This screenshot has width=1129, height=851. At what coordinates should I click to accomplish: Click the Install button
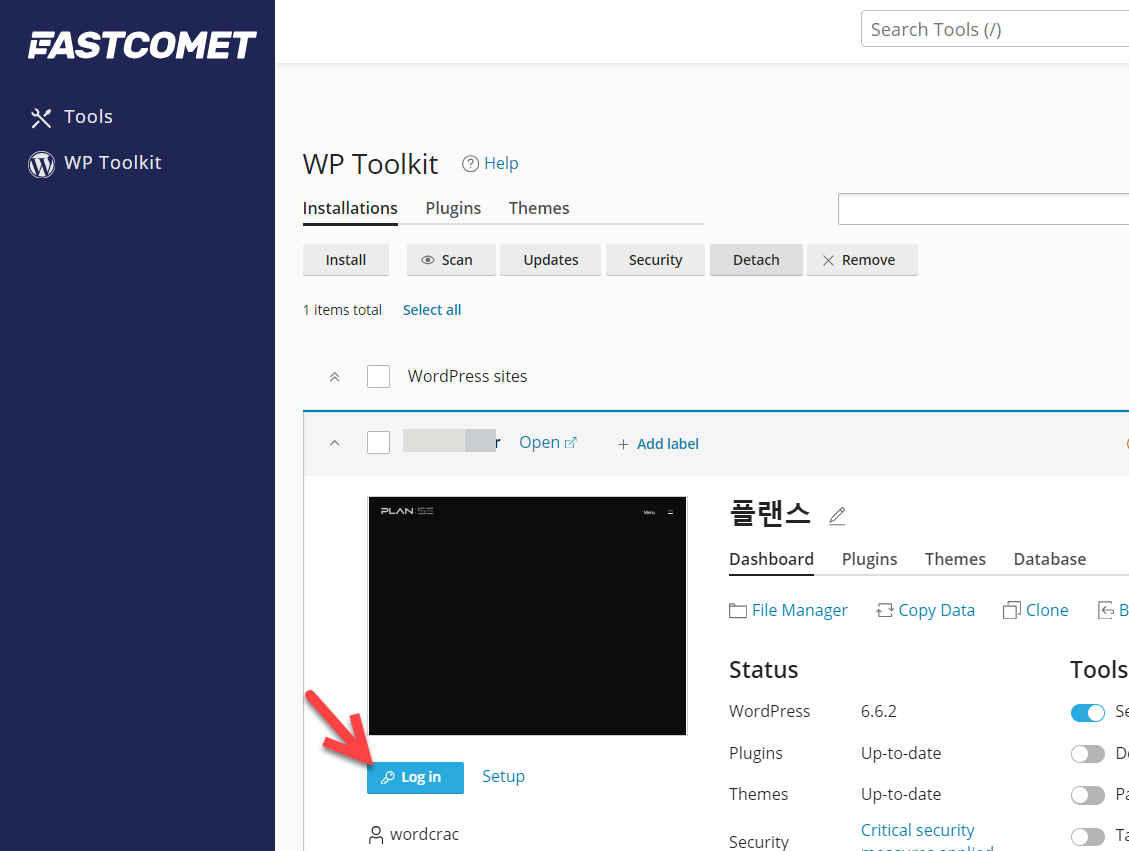pos(346,260)
